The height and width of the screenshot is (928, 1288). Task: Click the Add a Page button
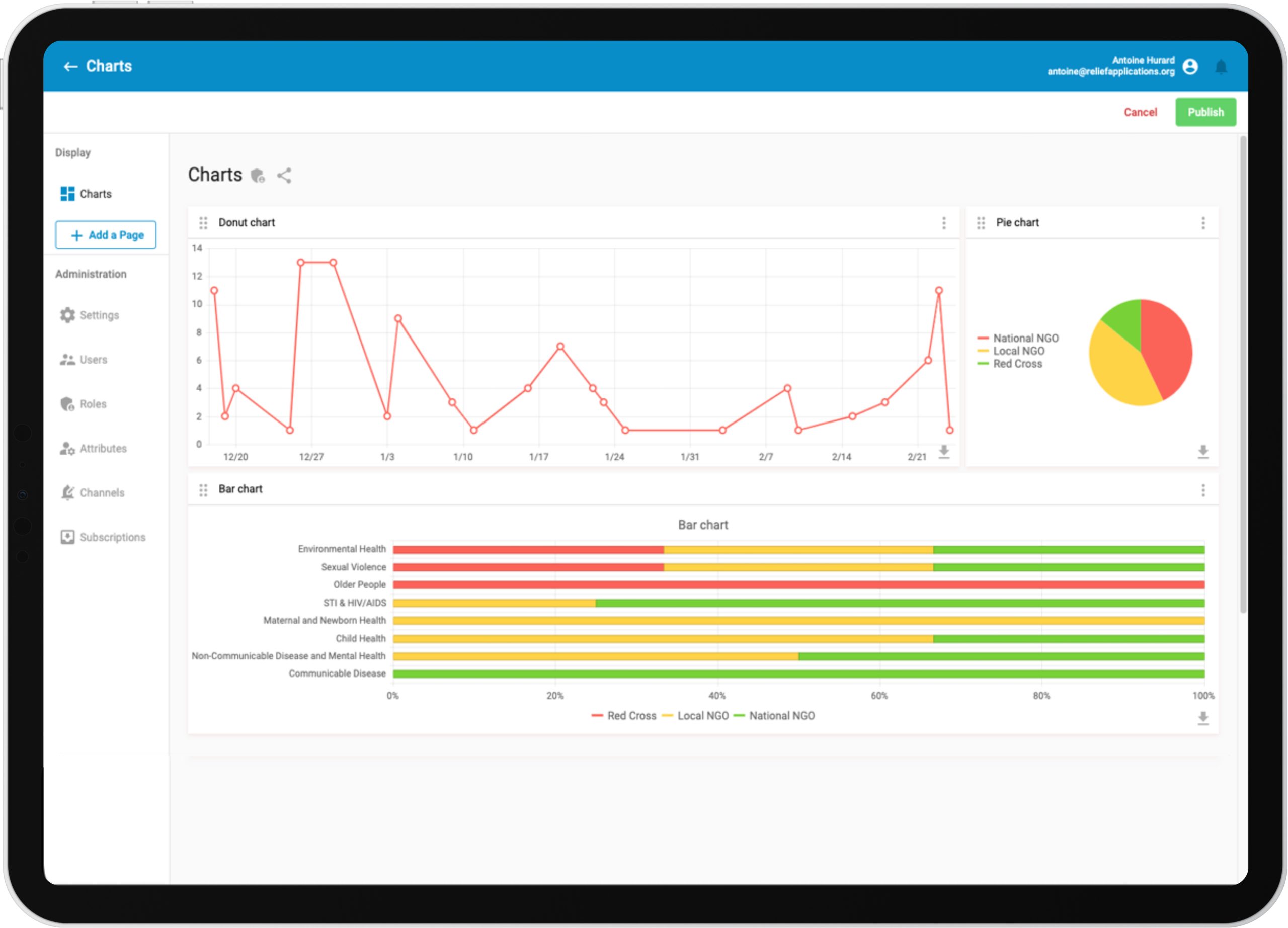[106, 235]
